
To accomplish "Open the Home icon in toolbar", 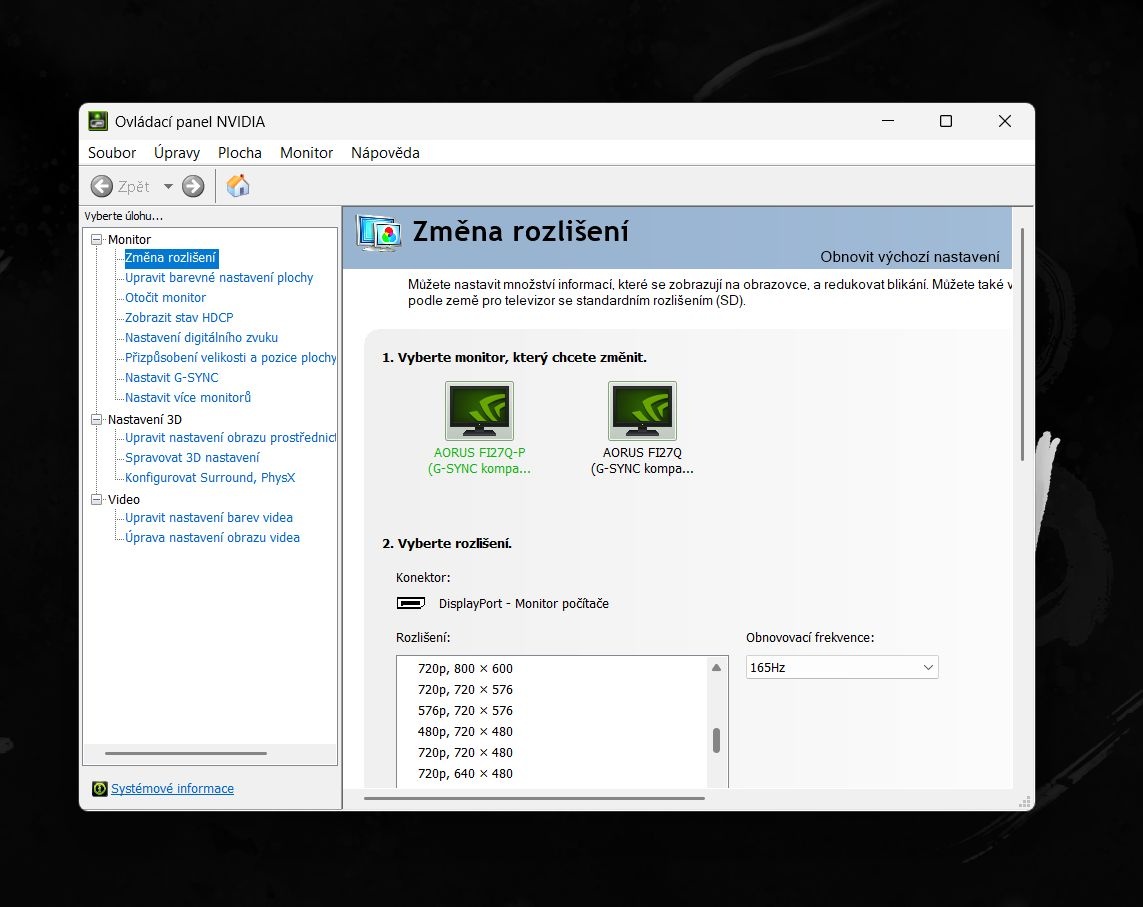I will [238, 186].
